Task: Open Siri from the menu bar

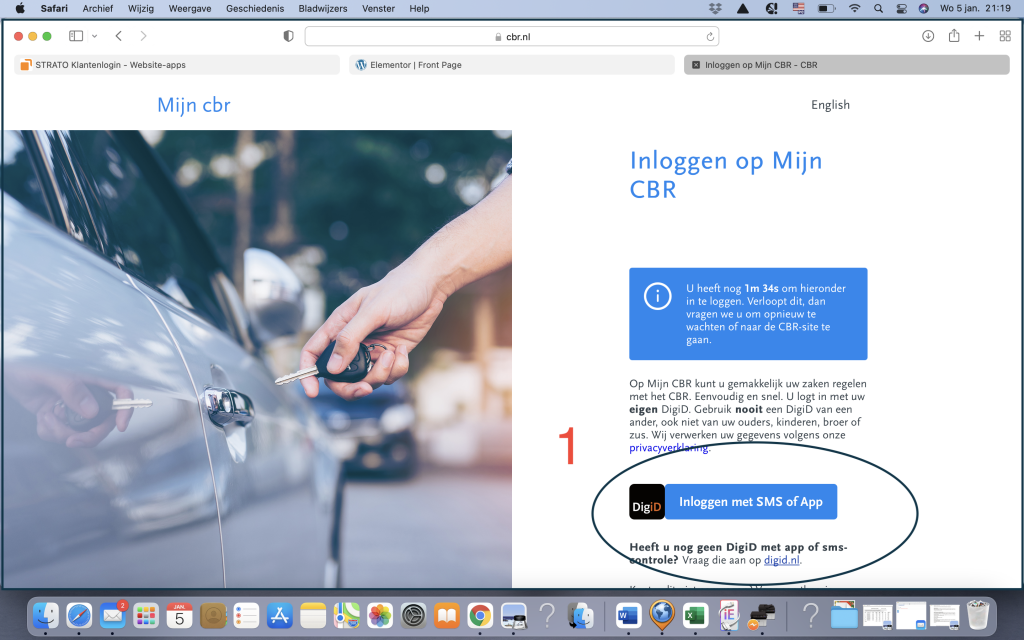Action: pos(923,8)
